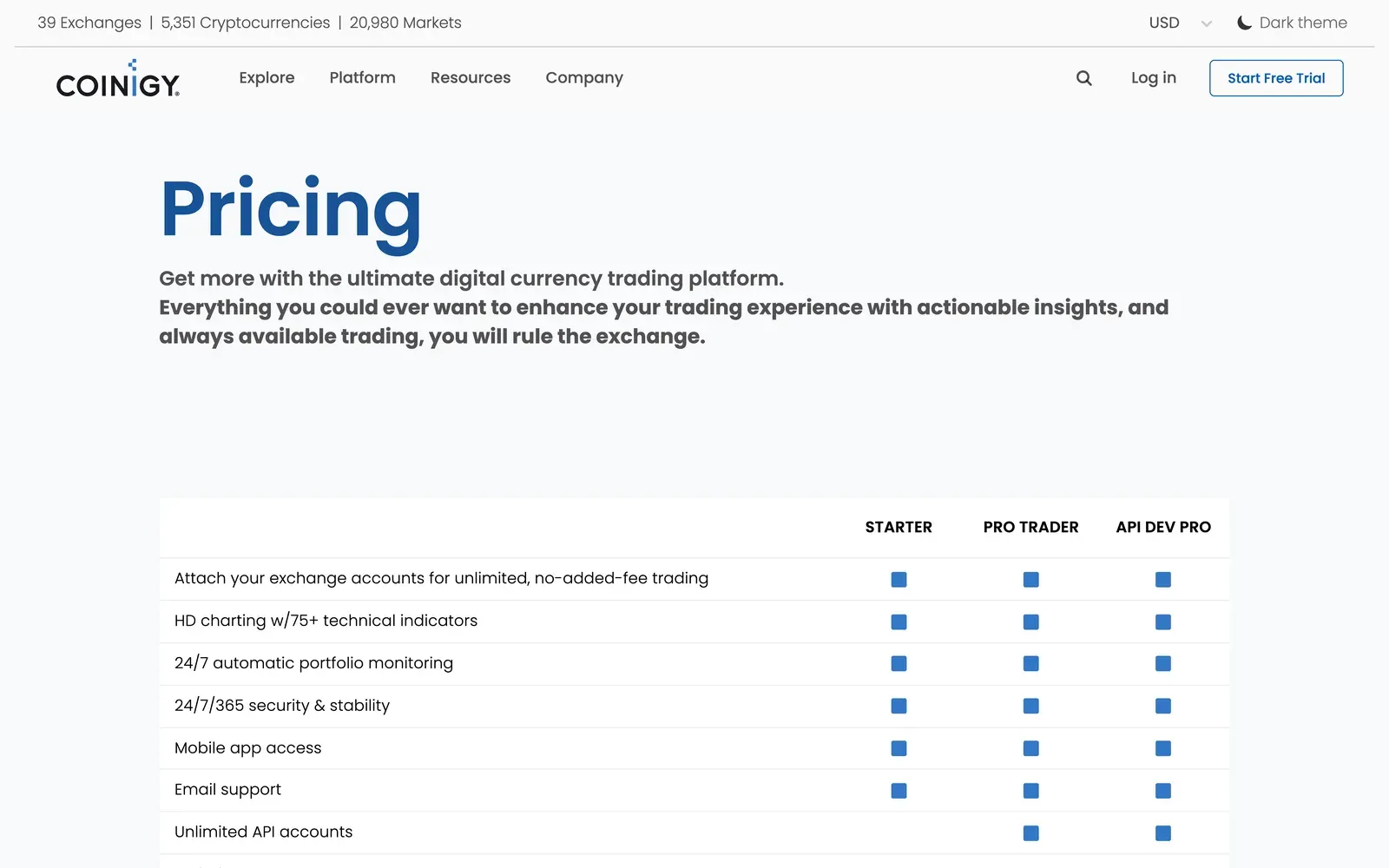The height and width of the screenshot is (868, 1389).
Task: Open the Explore menu
Action: click(267, 77)
